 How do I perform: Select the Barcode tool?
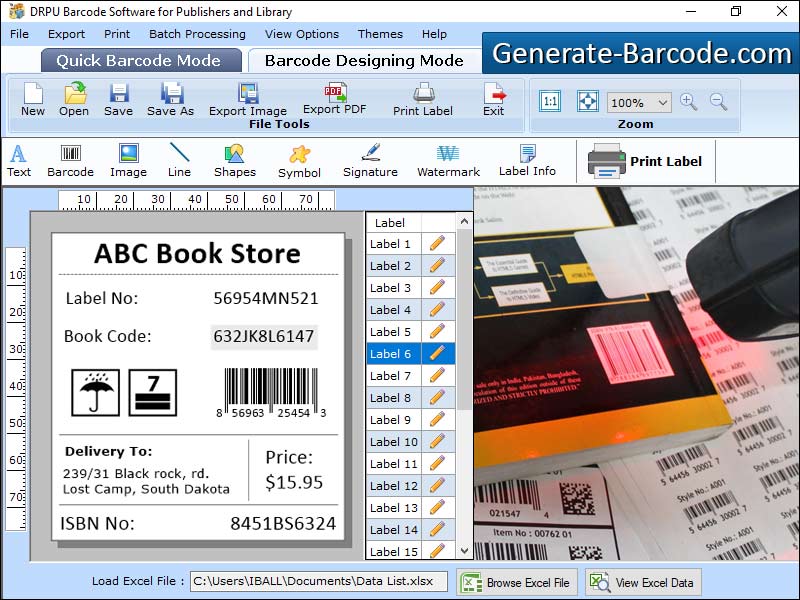pos(70,160)
